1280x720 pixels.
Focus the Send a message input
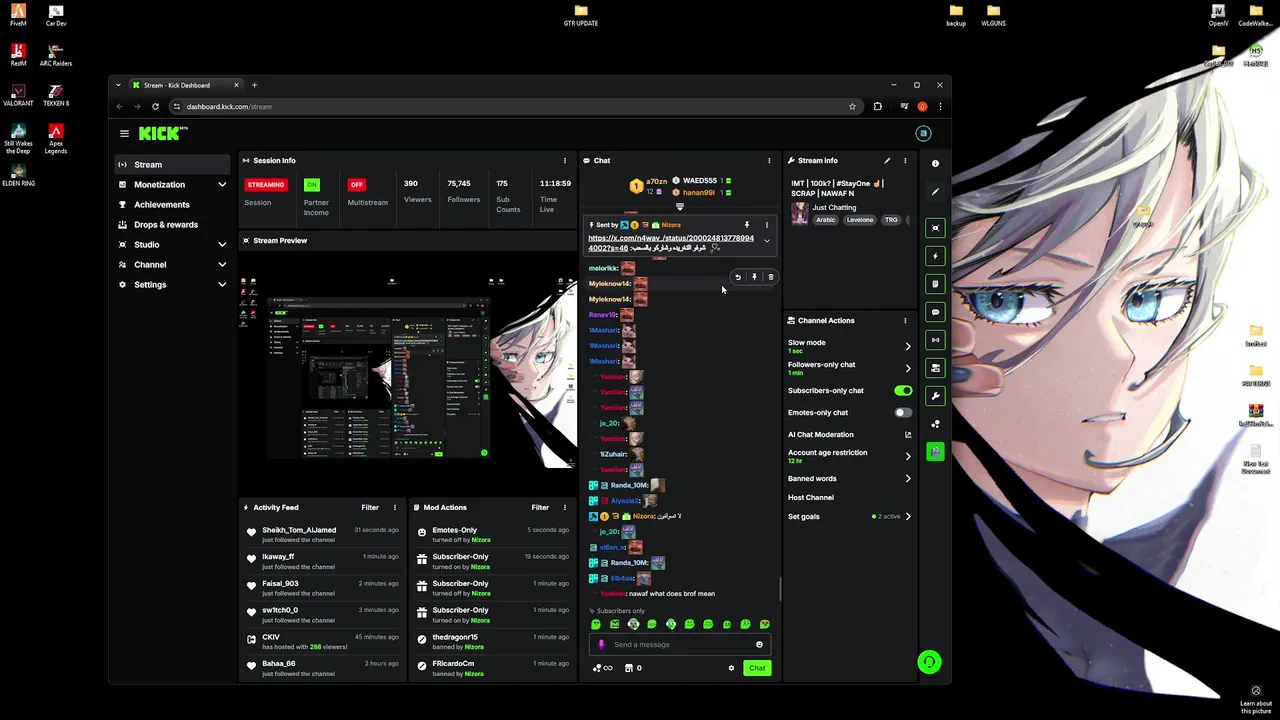680,645
